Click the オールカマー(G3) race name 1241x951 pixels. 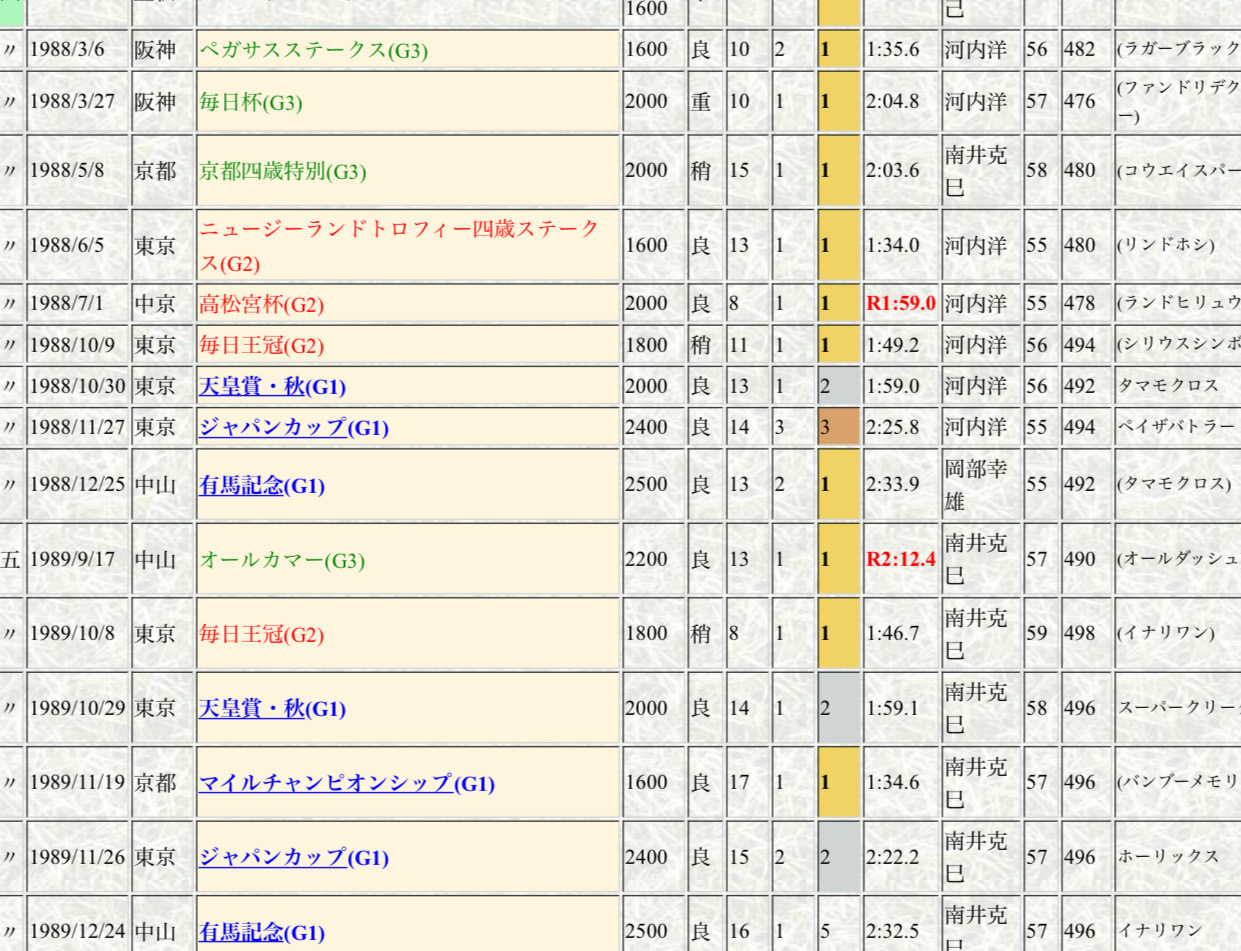[283, 560]
